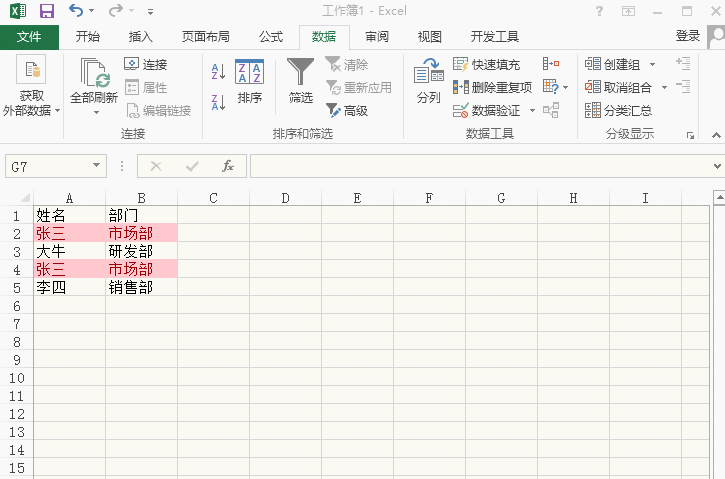This screenshot has width=725, height=479.
Task: Select cell containing 研发部
Action: tap(141, 252)
